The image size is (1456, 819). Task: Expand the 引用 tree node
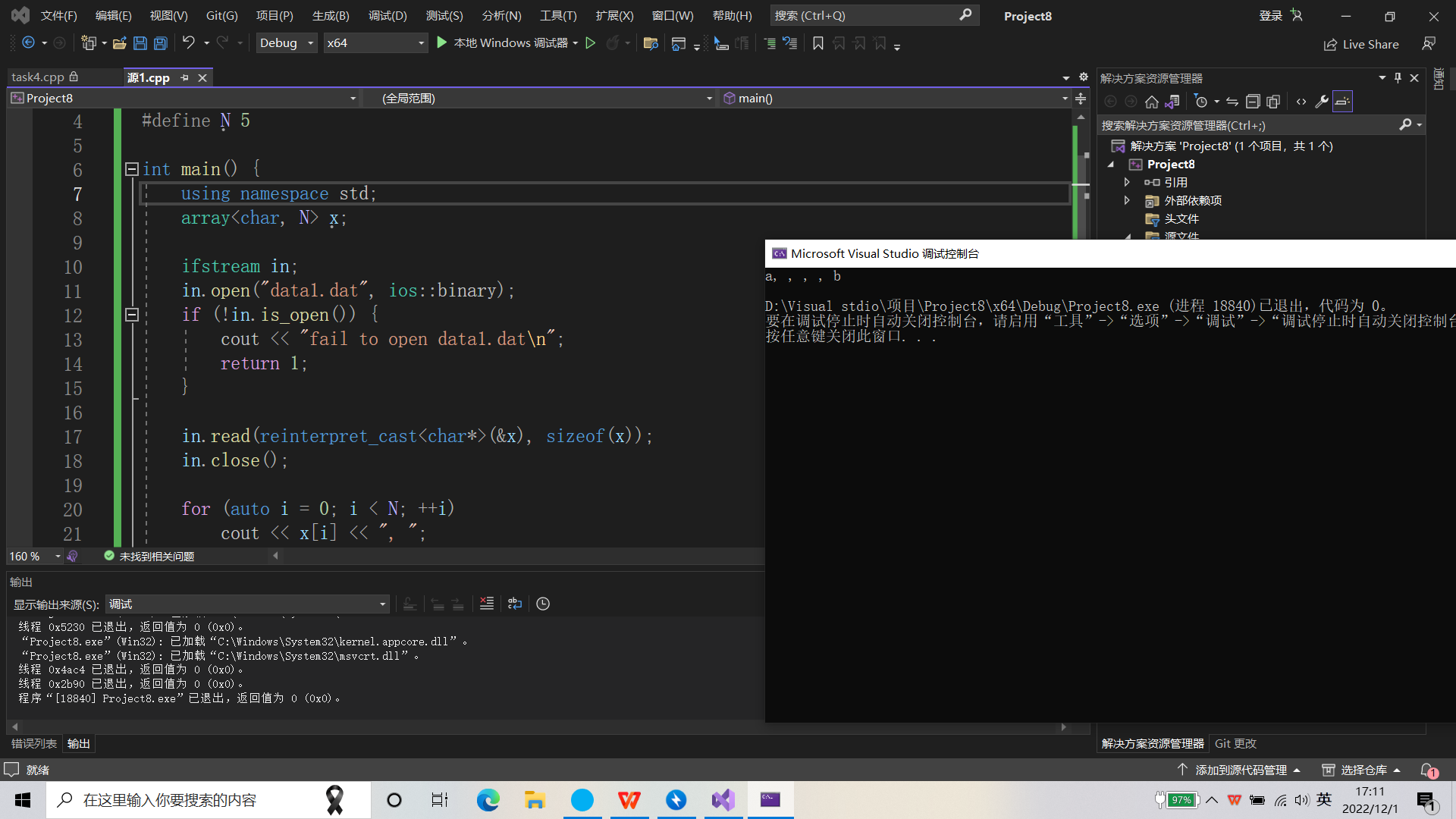pyautogui.click(x=1127, y=182)
